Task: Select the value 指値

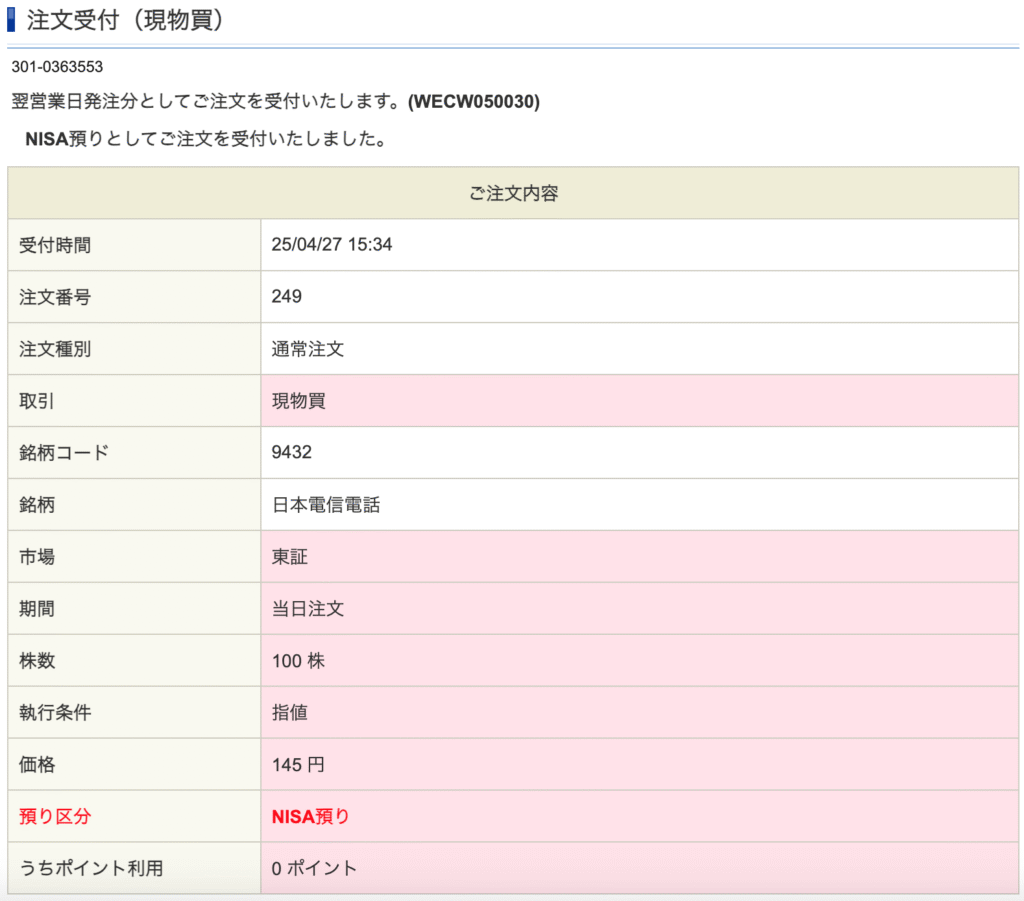Action: point(289,712)
